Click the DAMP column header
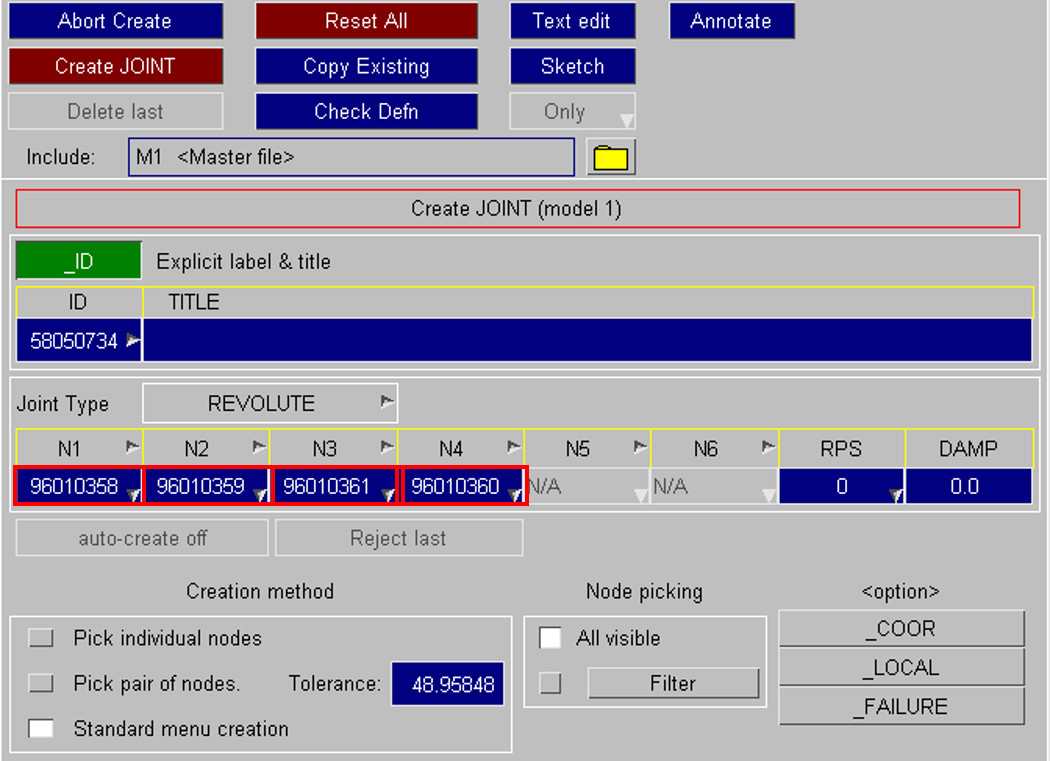The image size is (1050, 761). pyautogui.click(x=969, y=448)
